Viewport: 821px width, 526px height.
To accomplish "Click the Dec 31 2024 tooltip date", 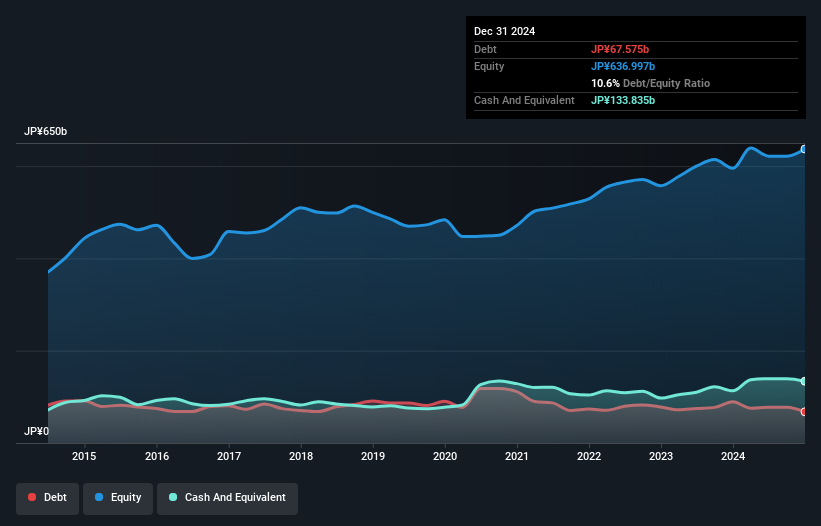I will (504, 31).
